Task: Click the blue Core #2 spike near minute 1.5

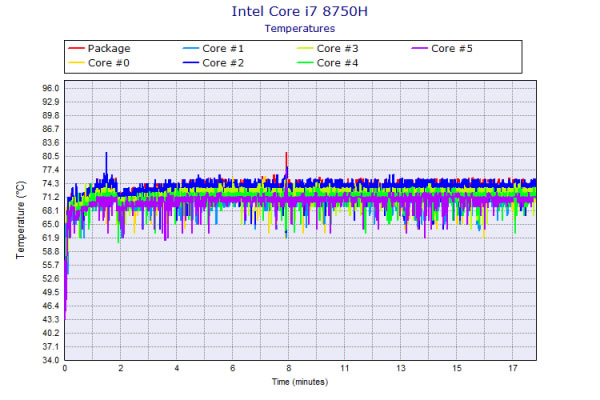Action: tap(106, 161)
